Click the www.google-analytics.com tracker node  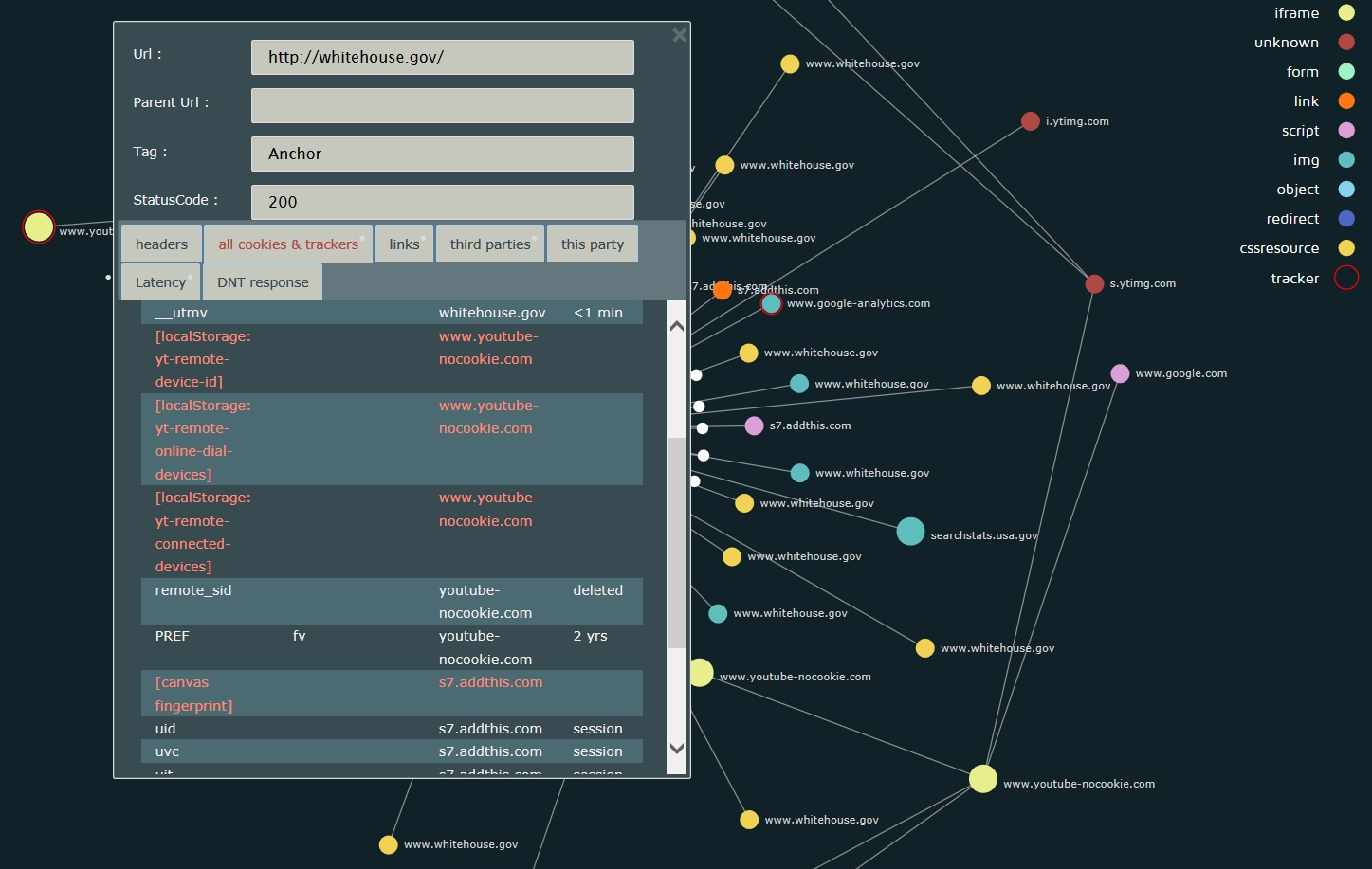point(772,303)
